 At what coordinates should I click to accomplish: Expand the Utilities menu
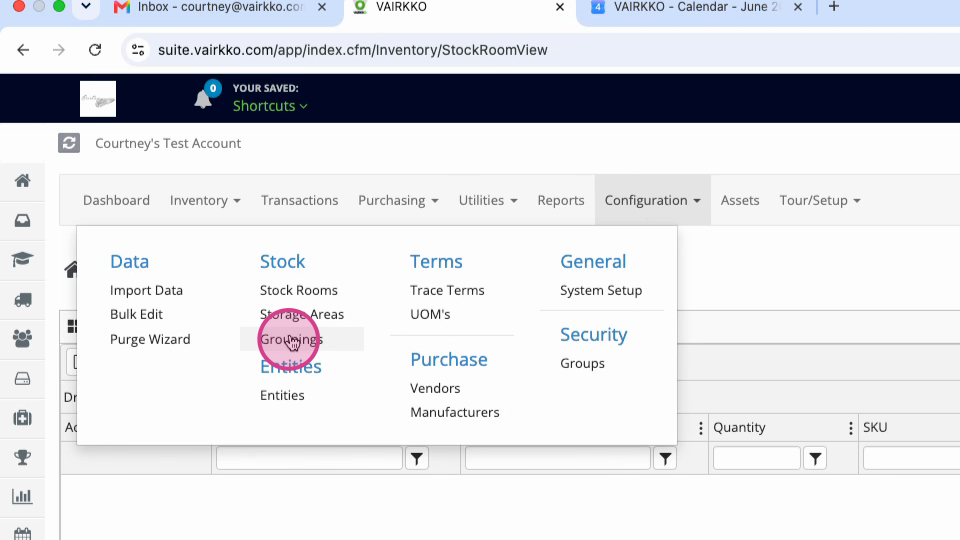pyautogui.click(x=488, y=201)
